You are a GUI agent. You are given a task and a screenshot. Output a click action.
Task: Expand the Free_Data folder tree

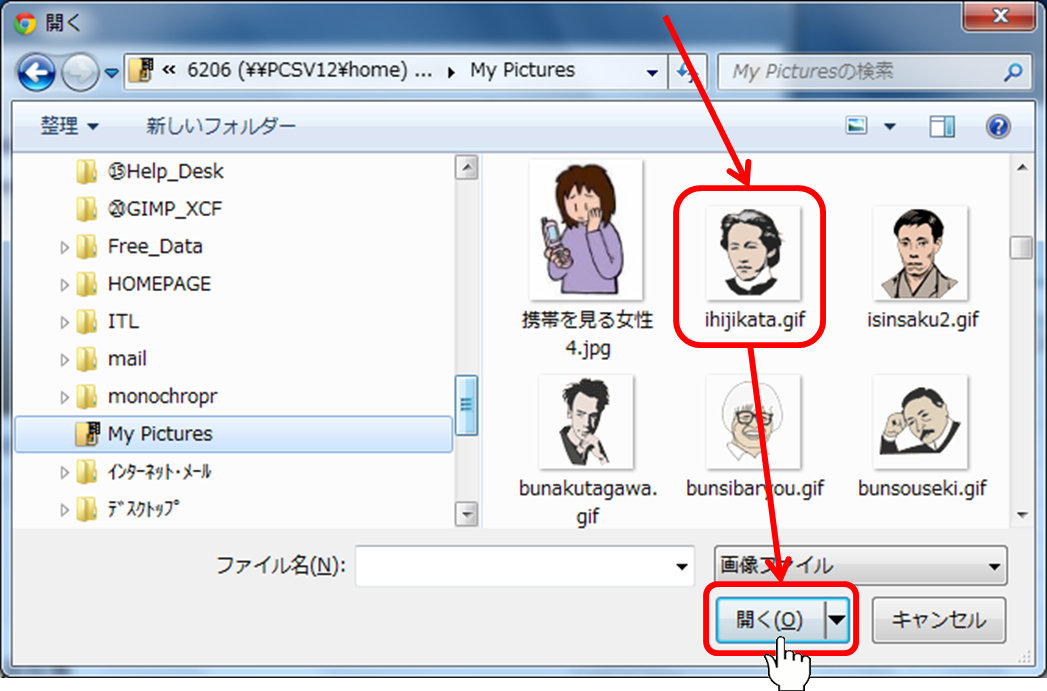tap(65, 247)
